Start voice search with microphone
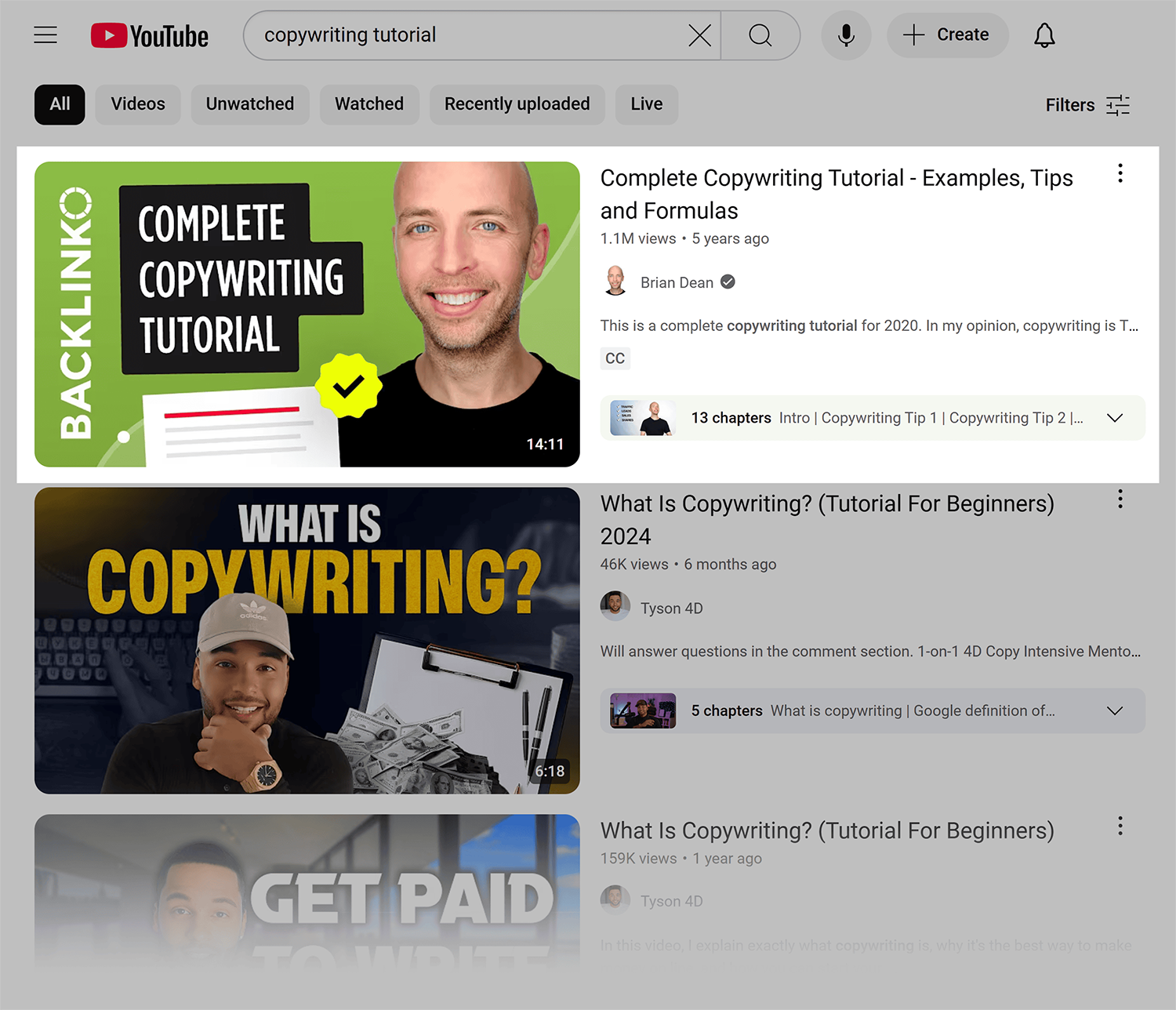The width and height of the screenshot is (1176, 1010). click(x=846, y=35)
